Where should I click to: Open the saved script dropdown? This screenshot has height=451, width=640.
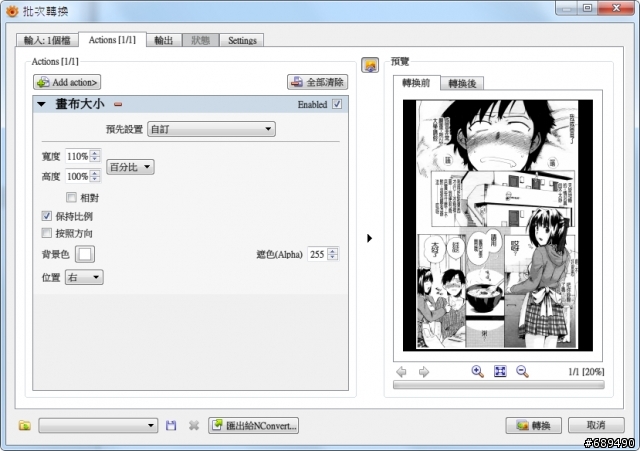click(98, 425)
